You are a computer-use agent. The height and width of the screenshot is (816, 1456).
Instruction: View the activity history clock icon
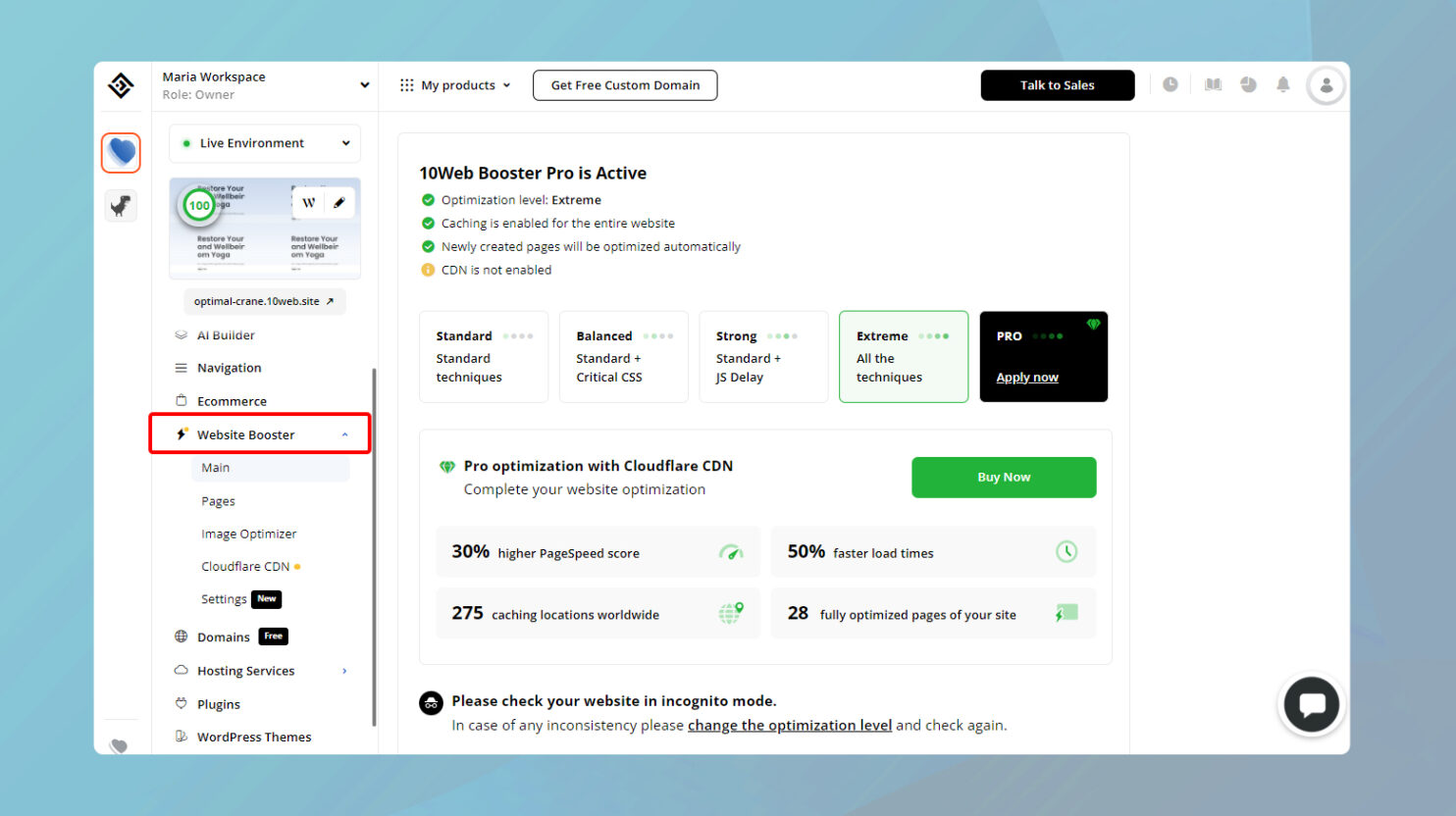1170,85
